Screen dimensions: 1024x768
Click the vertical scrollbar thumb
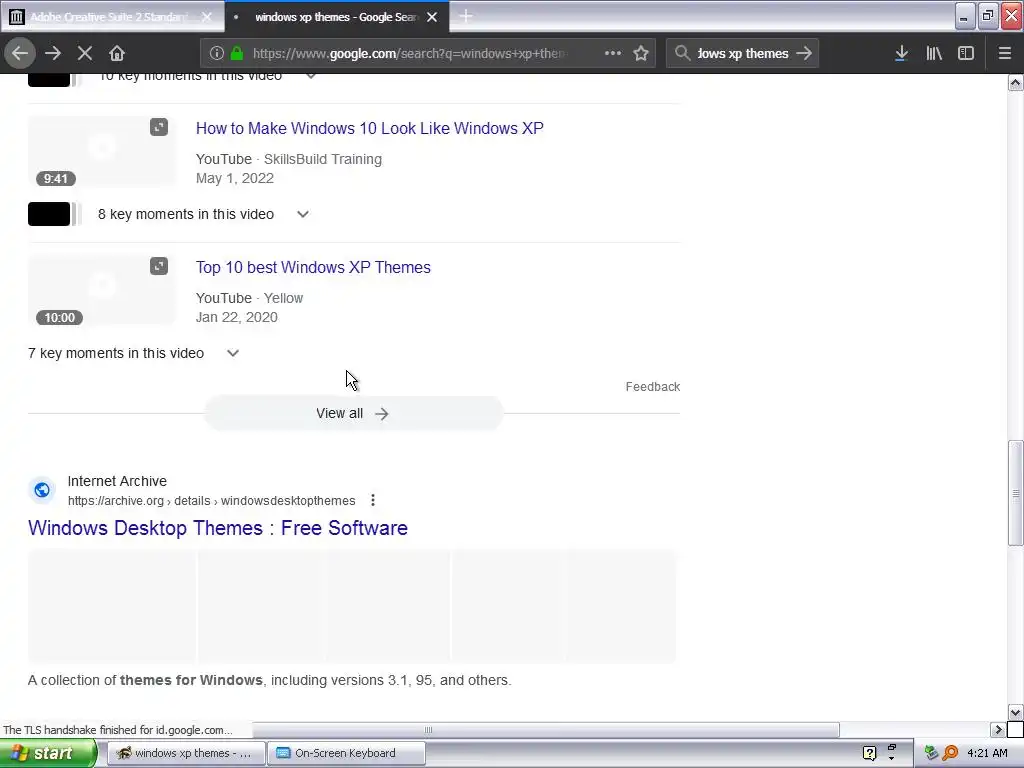pyautogui.click(x=1016, y=493)
